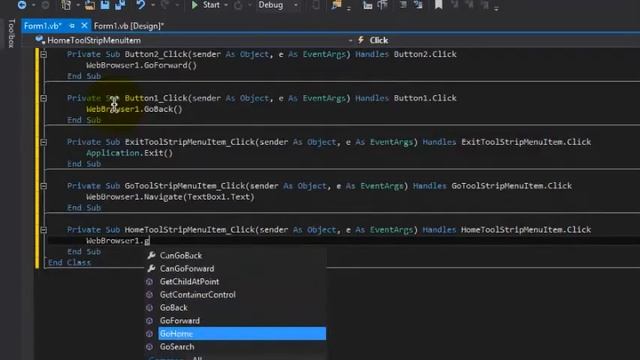Click the Start debug button label
640x360 pixels.
coord(211,5)
